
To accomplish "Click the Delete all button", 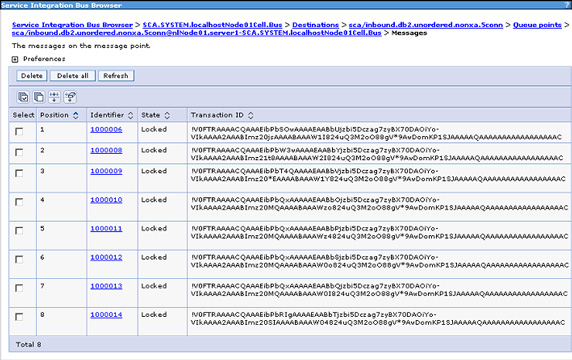I will (x=73, y=76).
